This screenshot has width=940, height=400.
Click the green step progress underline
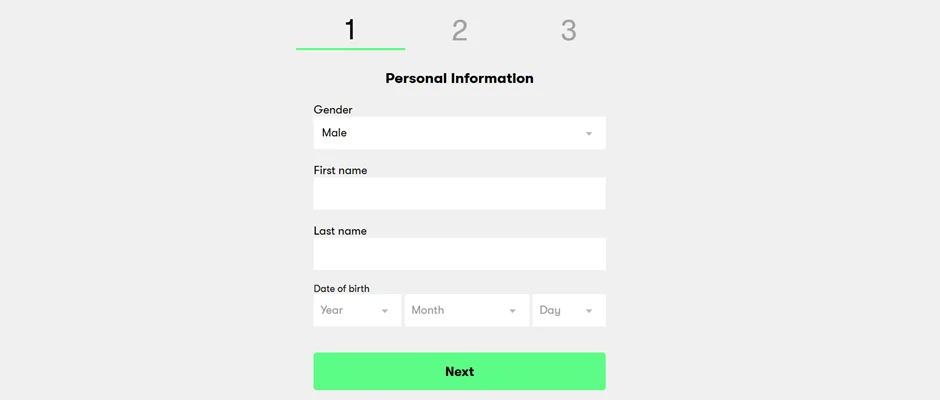(x=350, y=48)
